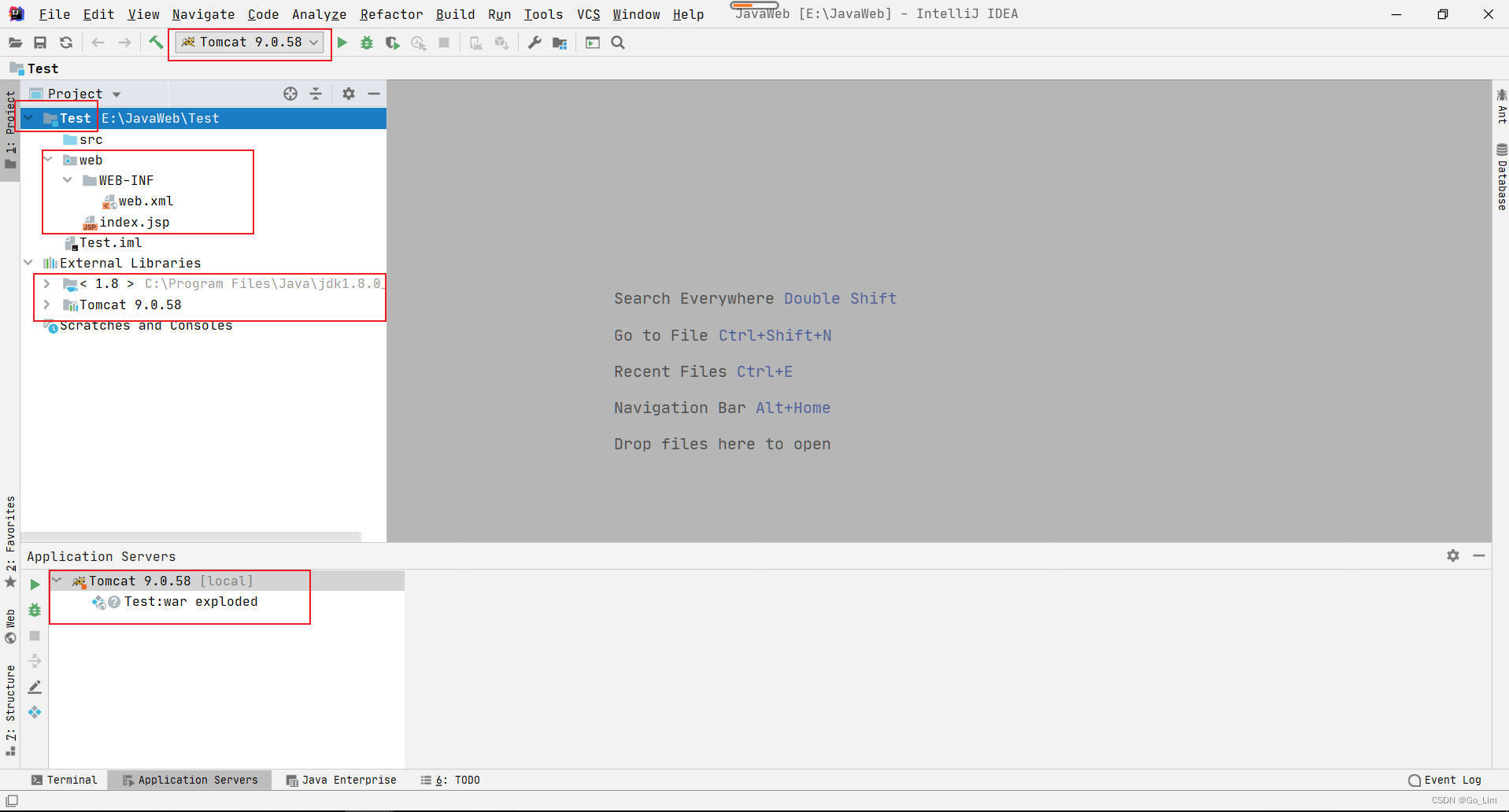Collapse the web folder node
1509x812 pixels.
pyautogui.click(x=48, y=160)
